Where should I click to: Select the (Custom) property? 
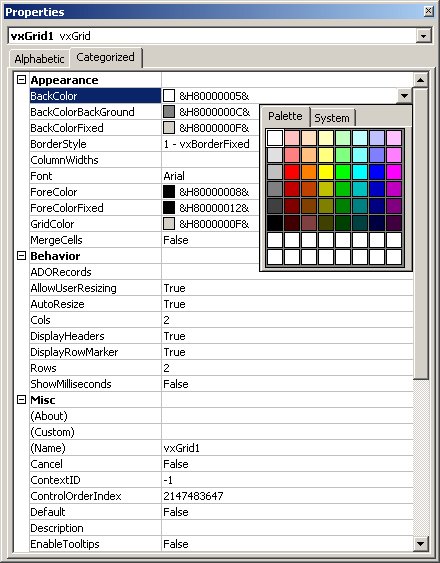(x=52, y=432)
